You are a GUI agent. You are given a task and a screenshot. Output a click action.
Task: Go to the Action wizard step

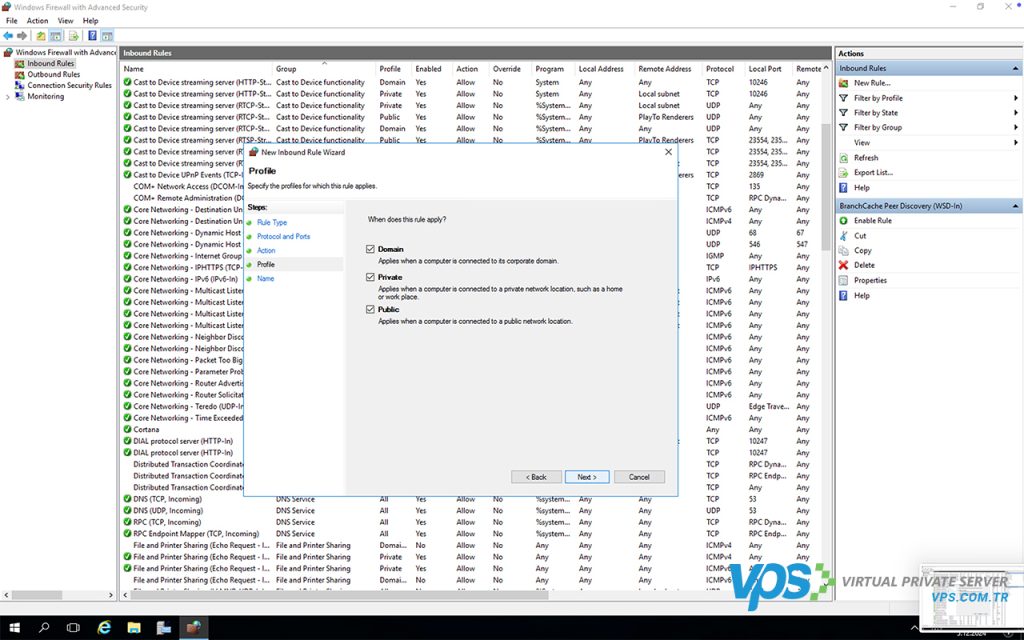266,251
